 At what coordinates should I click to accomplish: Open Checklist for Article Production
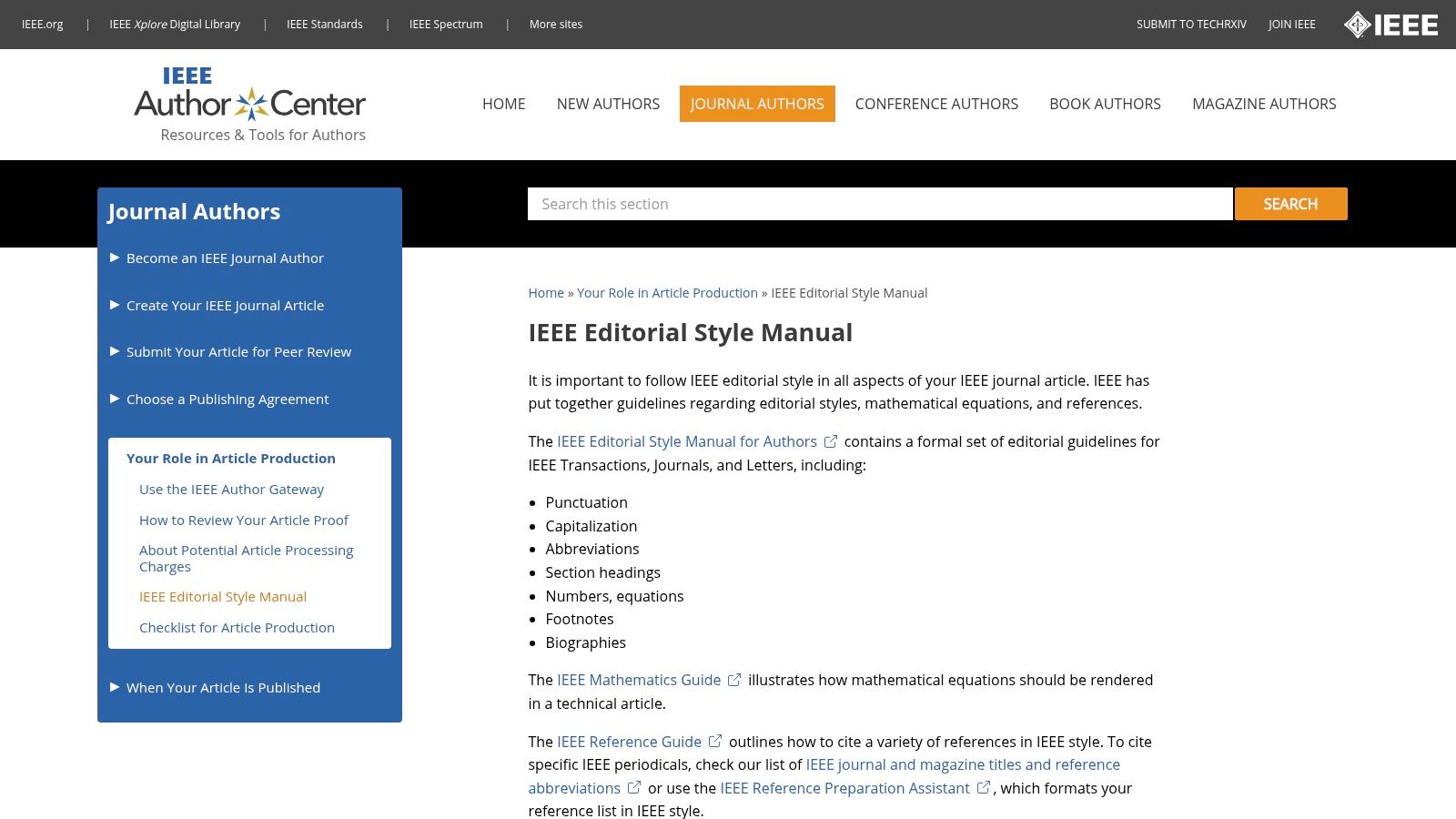pos(237,627)
